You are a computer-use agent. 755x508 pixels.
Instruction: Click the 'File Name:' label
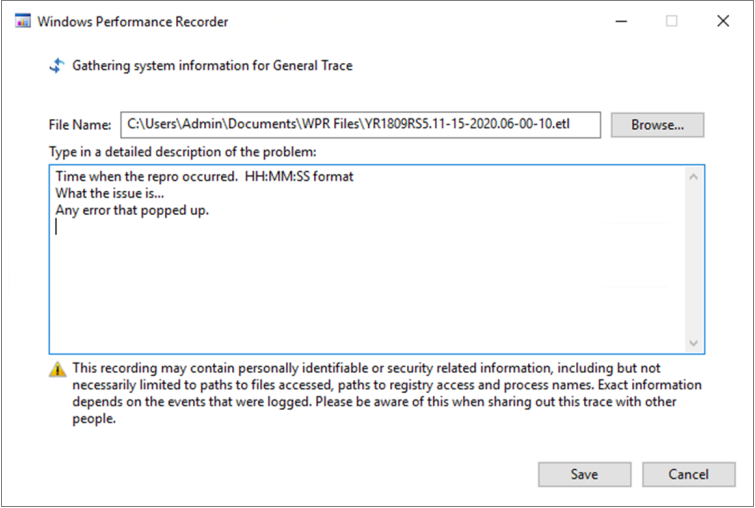click(x=80, y=125)
